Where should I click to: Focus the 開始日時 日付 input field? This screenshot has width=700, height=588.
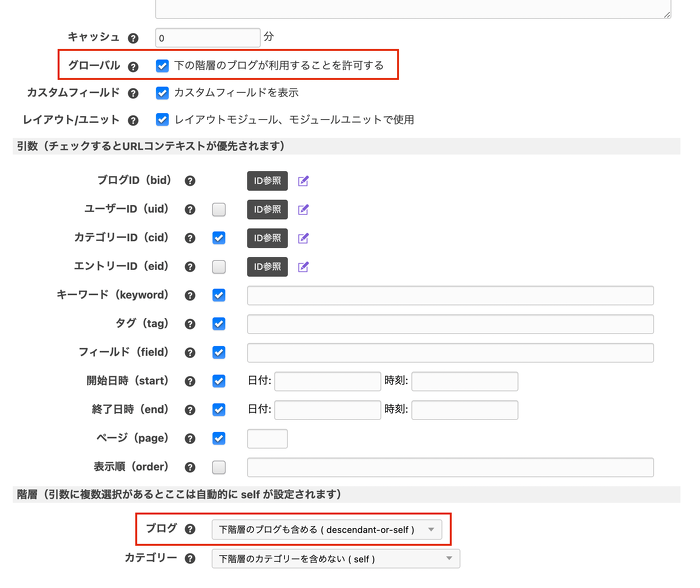coord(327,381)
